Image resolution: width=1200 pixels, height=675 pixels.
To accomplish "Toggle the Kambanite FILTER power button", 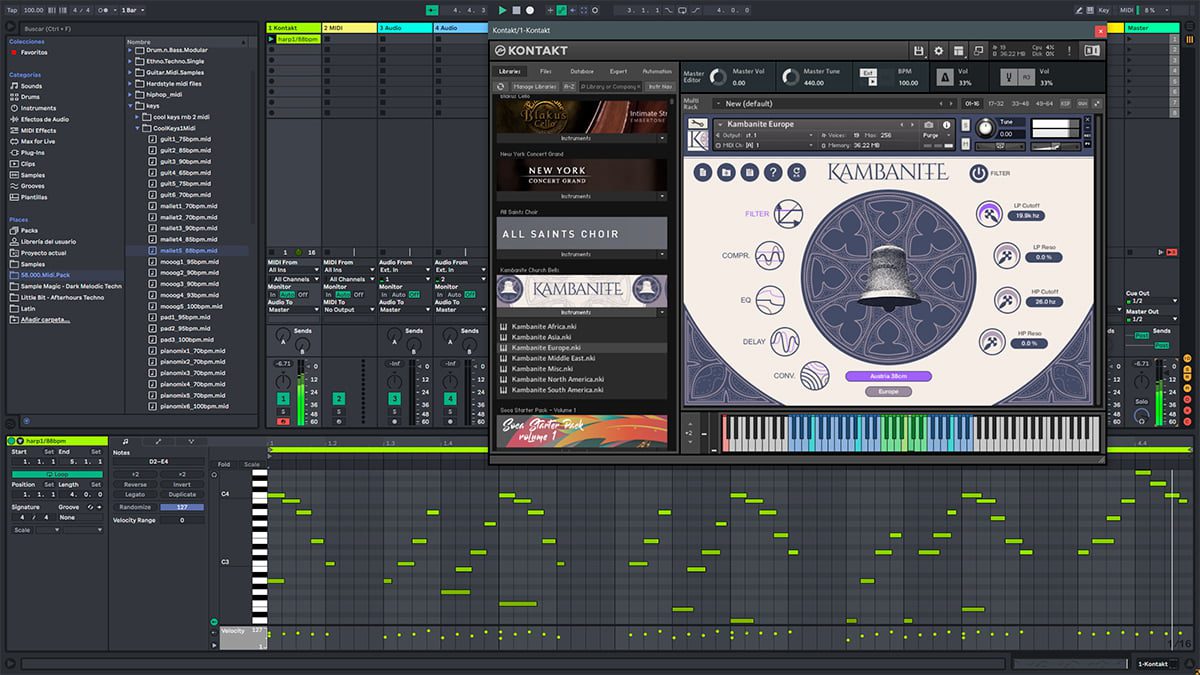I will click(977, 173).
